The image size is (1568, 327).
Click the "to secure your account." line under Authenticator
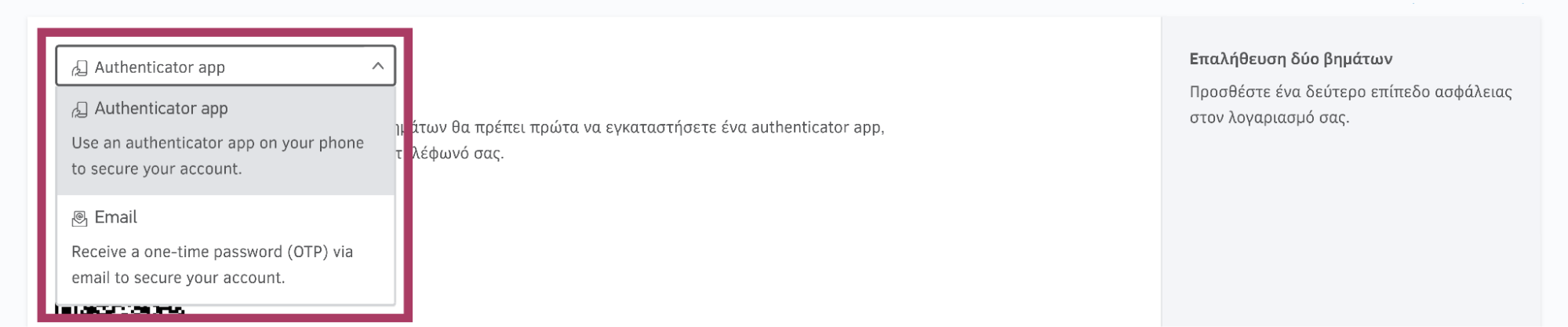(x=156, y=169)
